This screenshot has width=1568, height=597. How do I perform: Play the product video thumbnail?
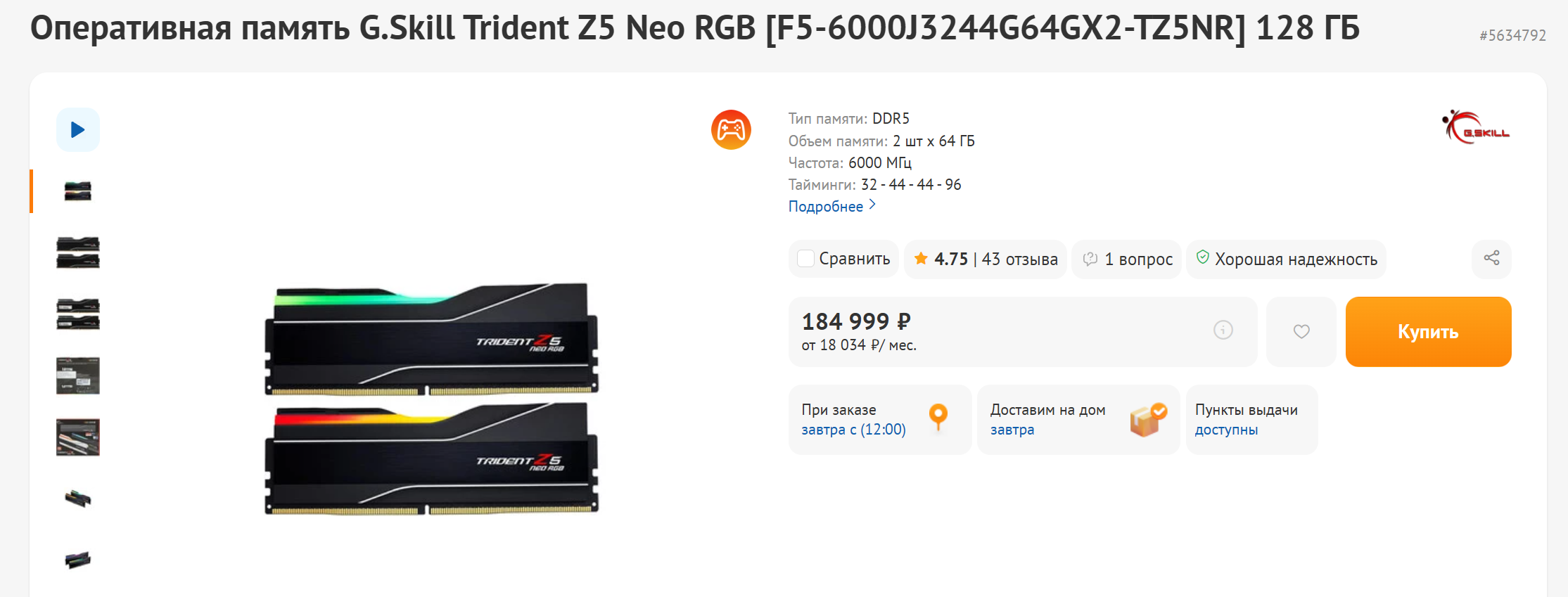[x=78, y=129]
